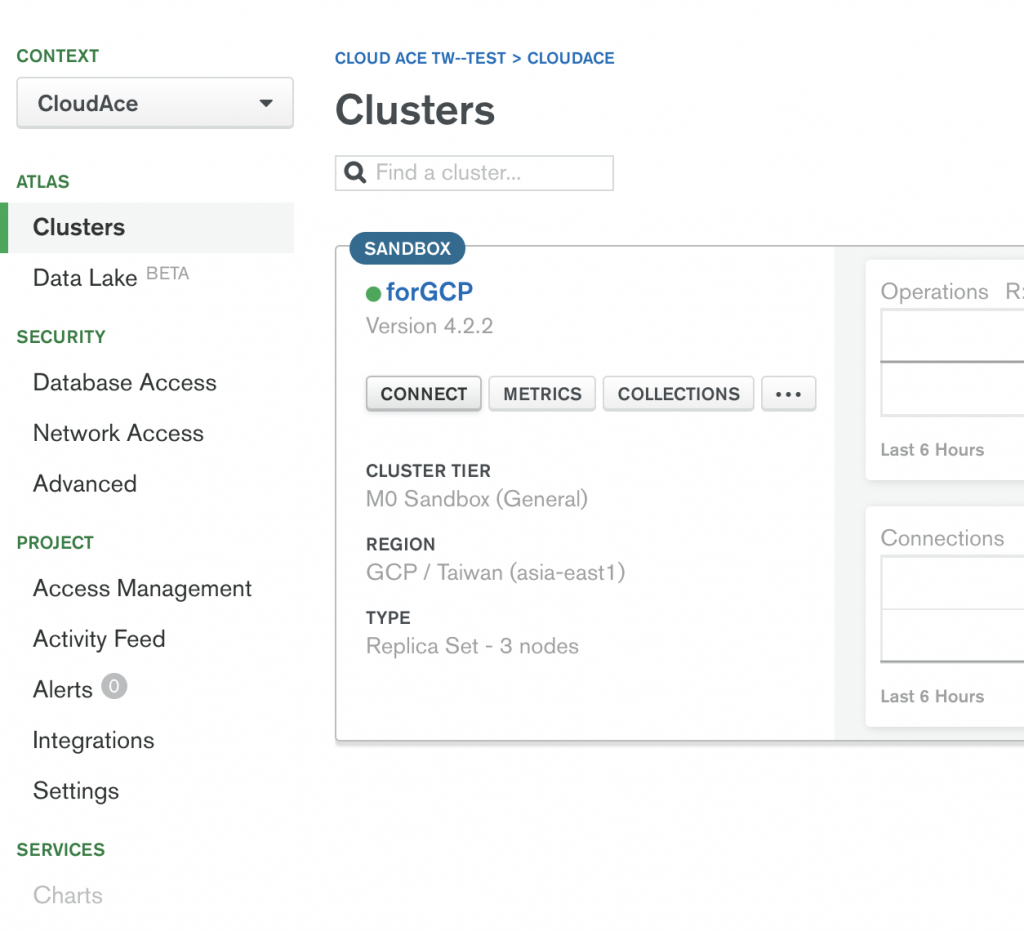Open Network Access settings
The height and width of the screenshot is (931, 1024).
click(118, 433)
